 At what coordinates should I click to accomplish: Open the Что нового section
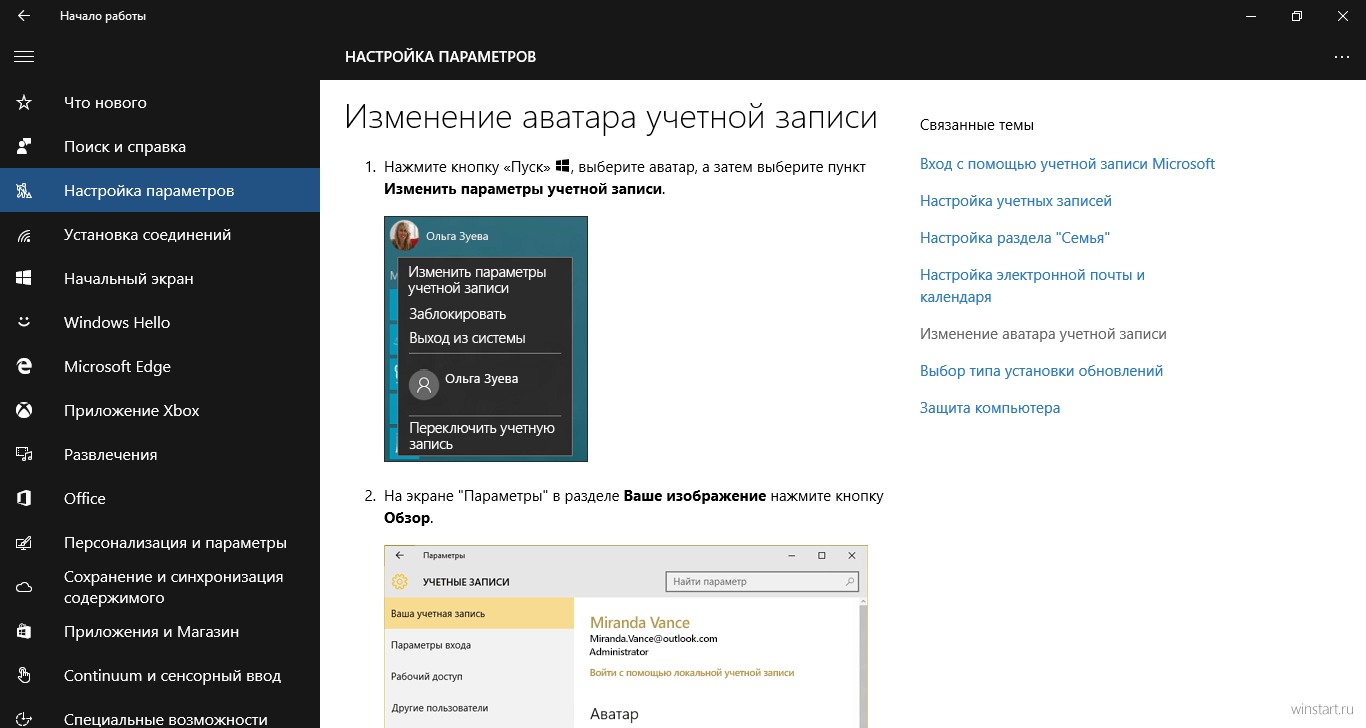click(160, 103)
